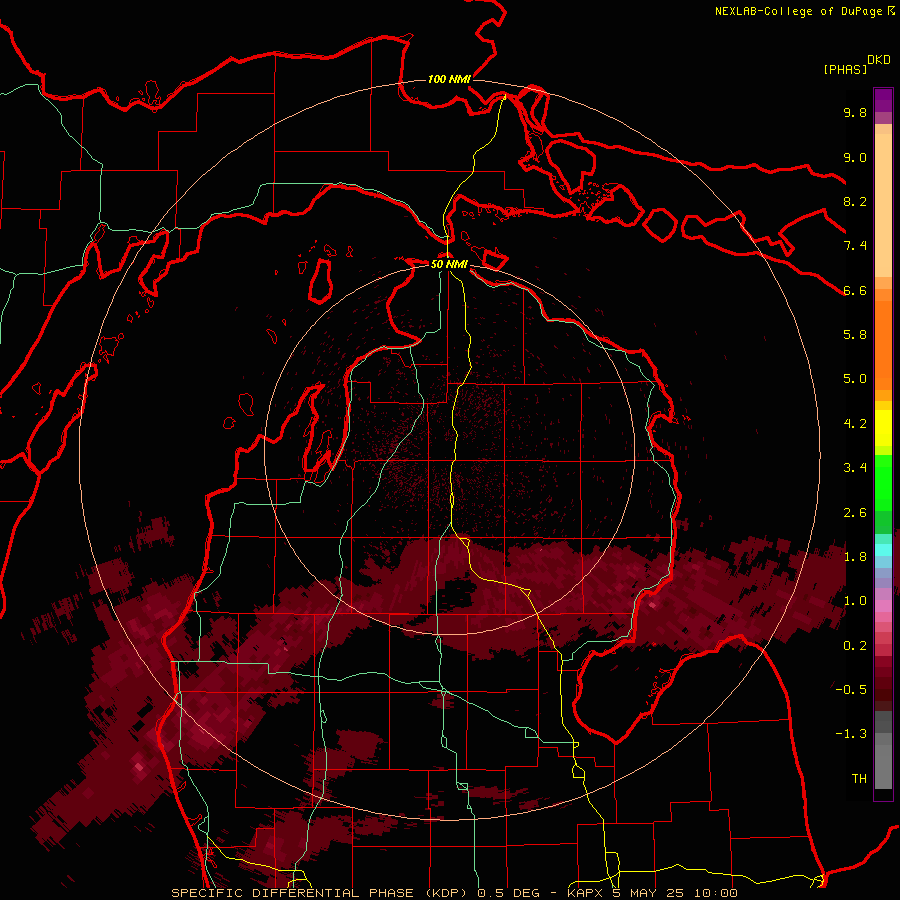Click the 100 NMI range ring label

449,79
